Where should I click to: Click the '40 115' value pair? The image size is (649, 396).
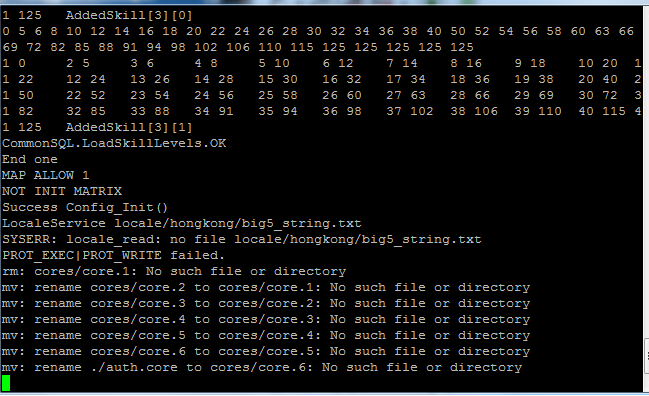(x=602, y=111)
